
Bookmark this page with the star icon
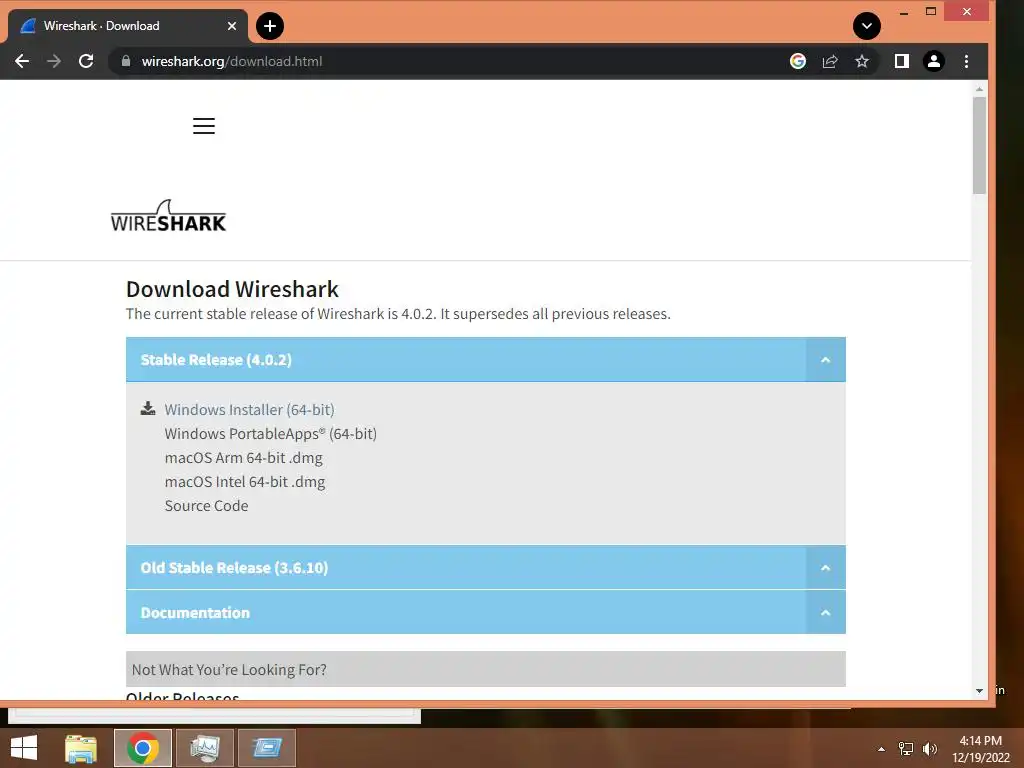(x=862, y=61)
